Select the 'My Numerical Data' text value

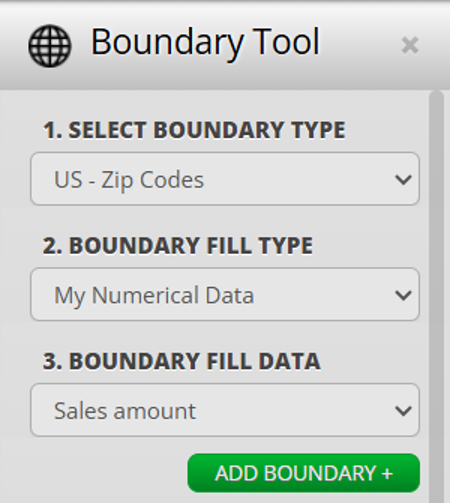[x=154, y=296]
